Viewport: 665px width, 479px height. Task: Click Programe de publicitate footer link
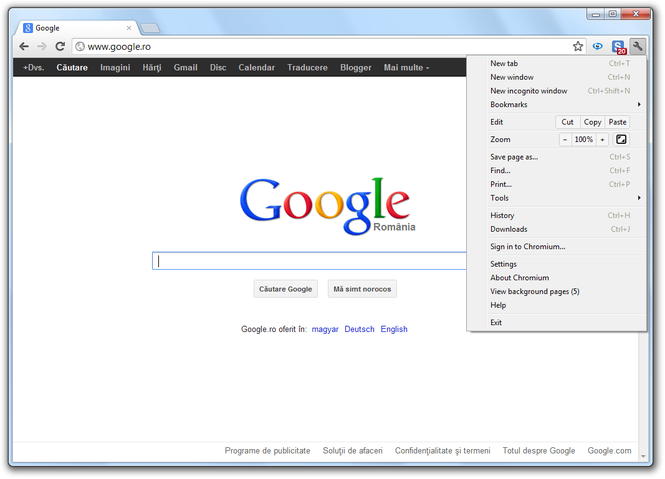pyautogui.click(x=267, y=451)
